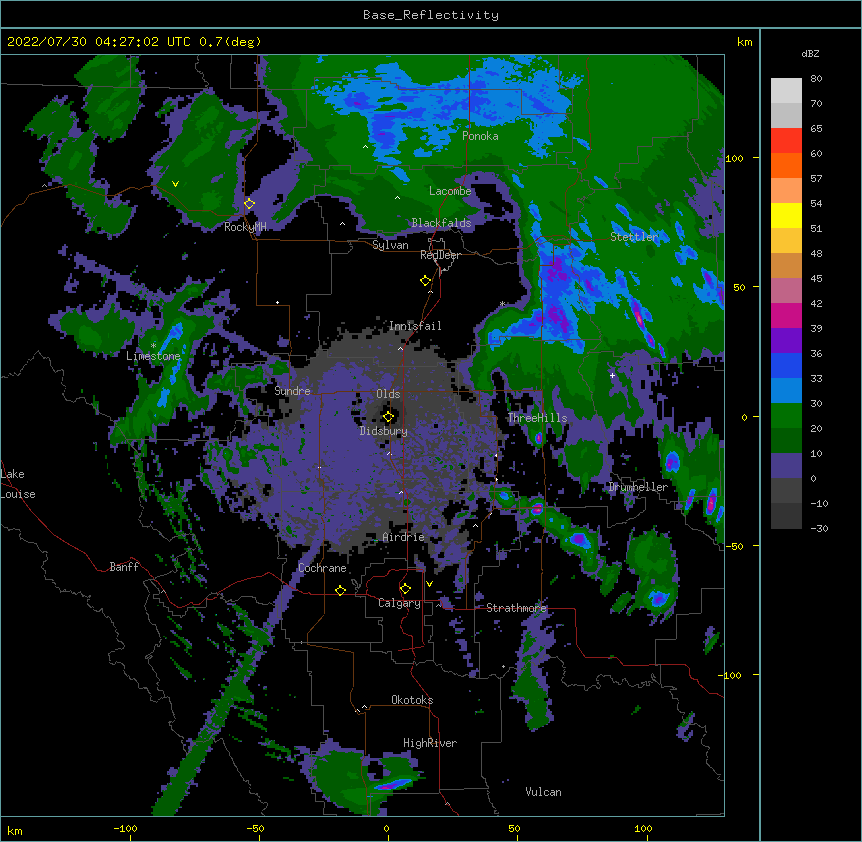This screenshot has width=862, height=842.
Task: Click the Didsbury label
Action: [384, 431]
